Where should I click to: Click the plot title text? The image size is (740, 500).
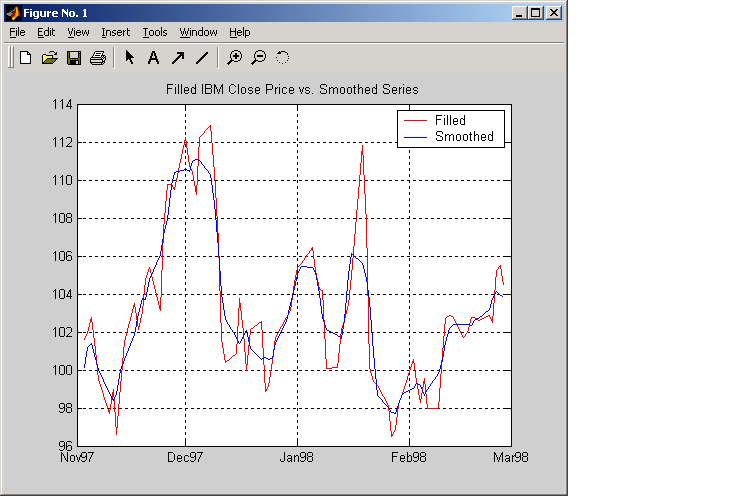291,90
